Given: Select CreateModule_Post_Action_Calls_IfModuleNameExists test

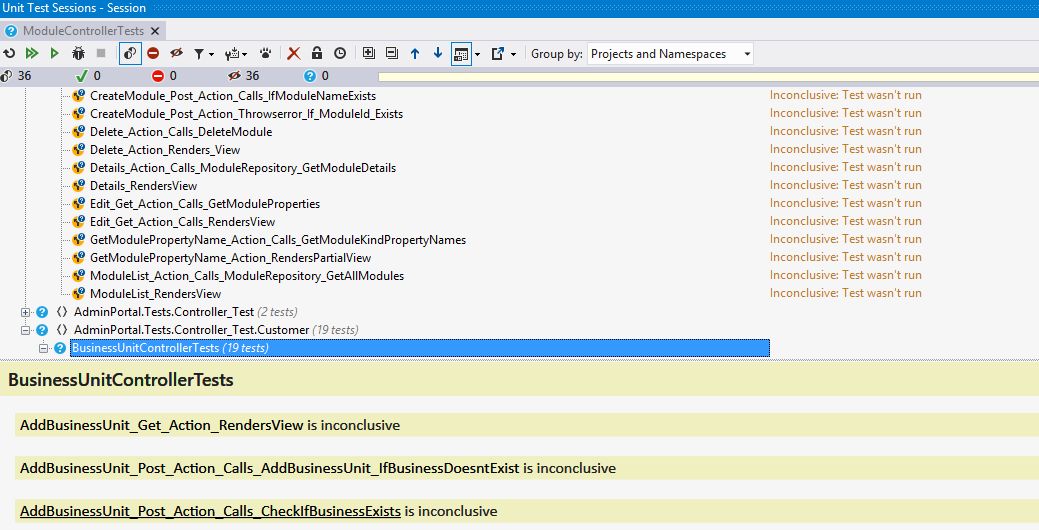Looking at the screenshot, I should click(233, 96).
